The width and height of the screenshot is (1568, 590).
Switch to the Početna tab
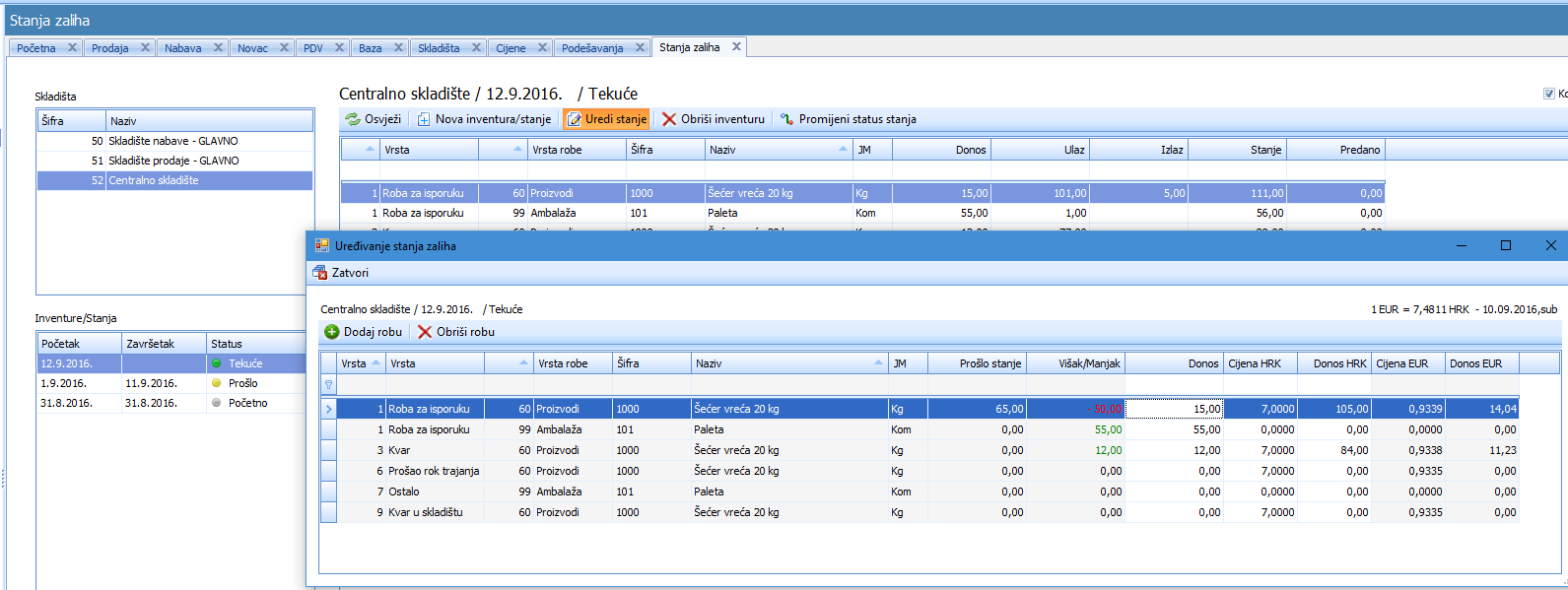pyautogui.click(x=36, y=47)
